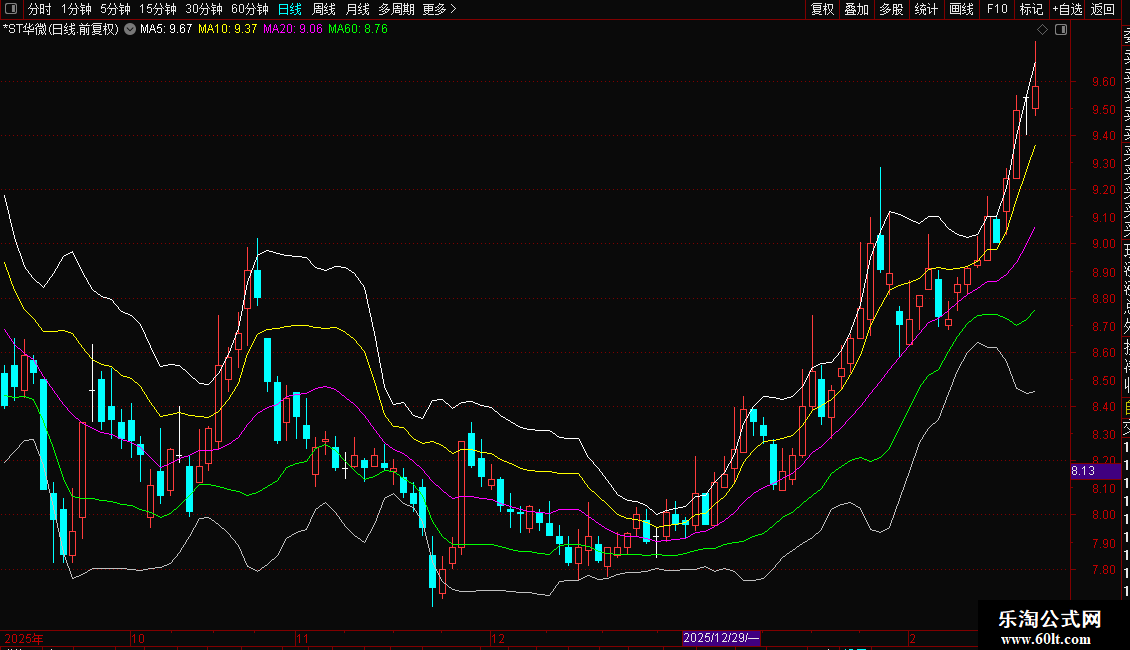Click the 8.50 price axis label
Screen dimensions: 1130x650
(1103, 380)
